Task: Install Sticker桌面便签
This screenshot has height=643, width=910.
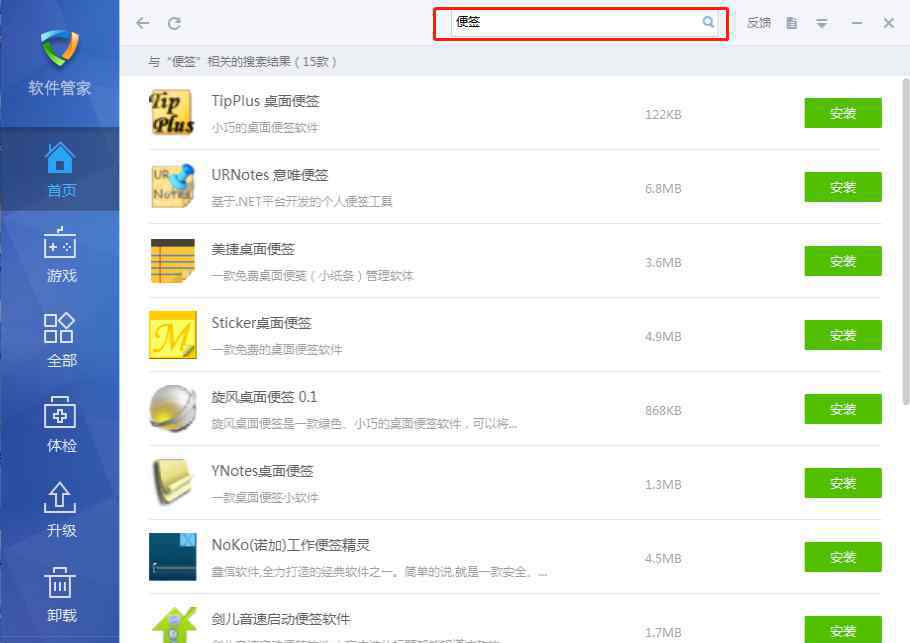Action: [843, 335]
